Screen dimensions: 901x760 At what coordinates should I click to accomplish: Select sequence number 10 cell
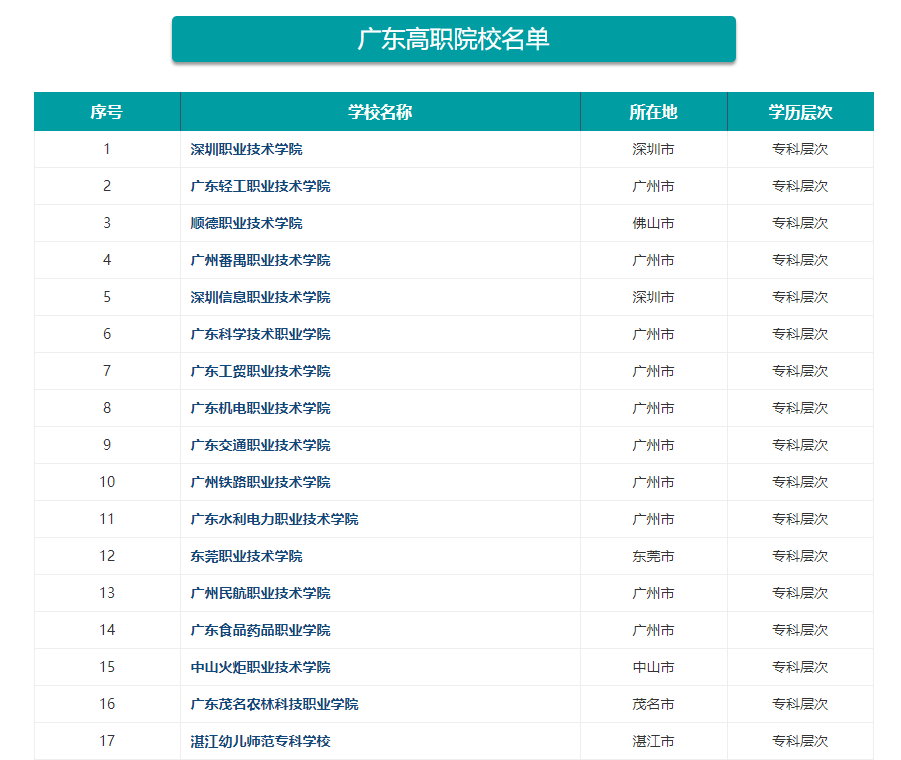(107, 482)
